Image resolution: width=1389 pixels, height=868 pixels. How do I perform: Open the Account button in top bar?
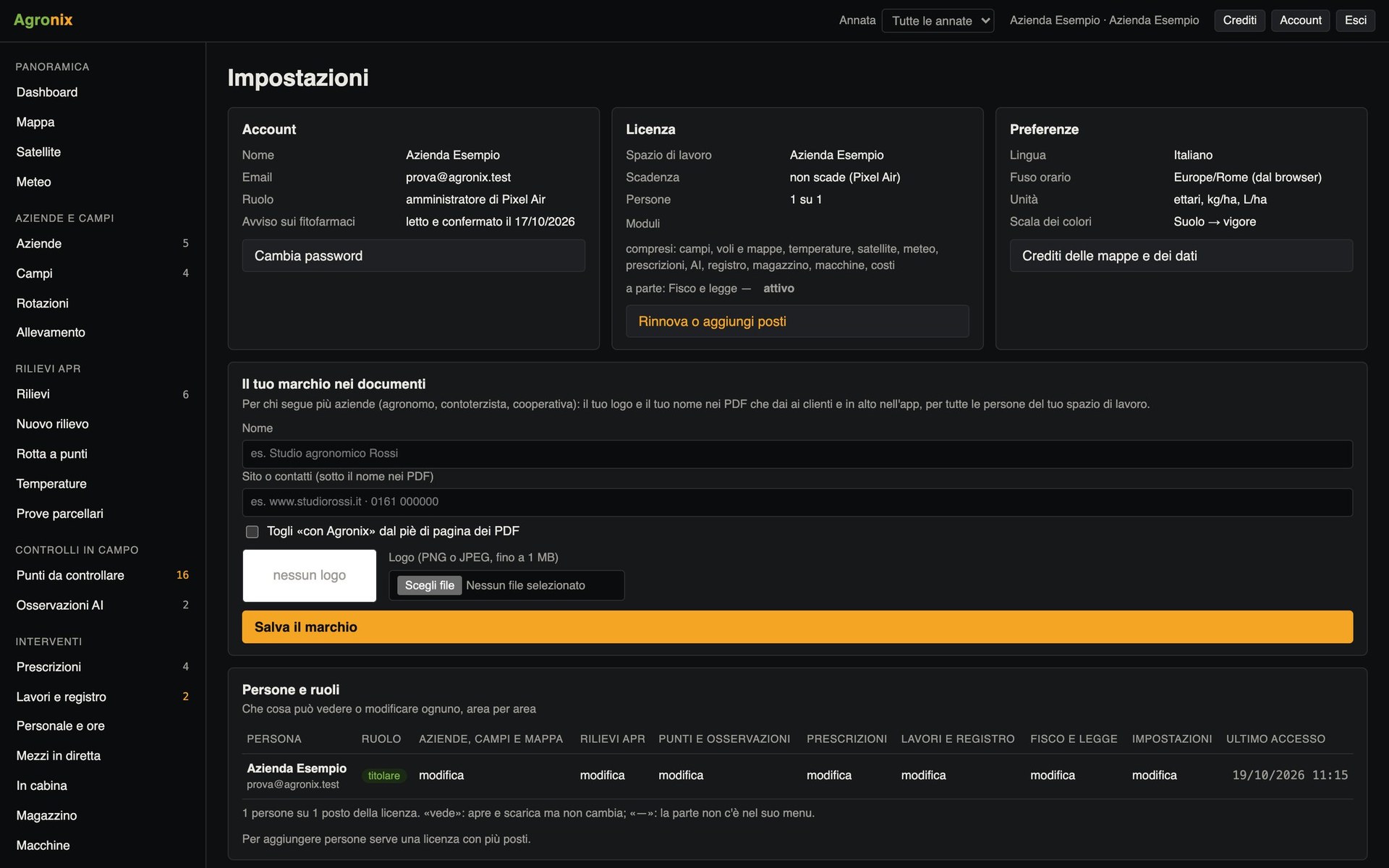coord(1300,20)
